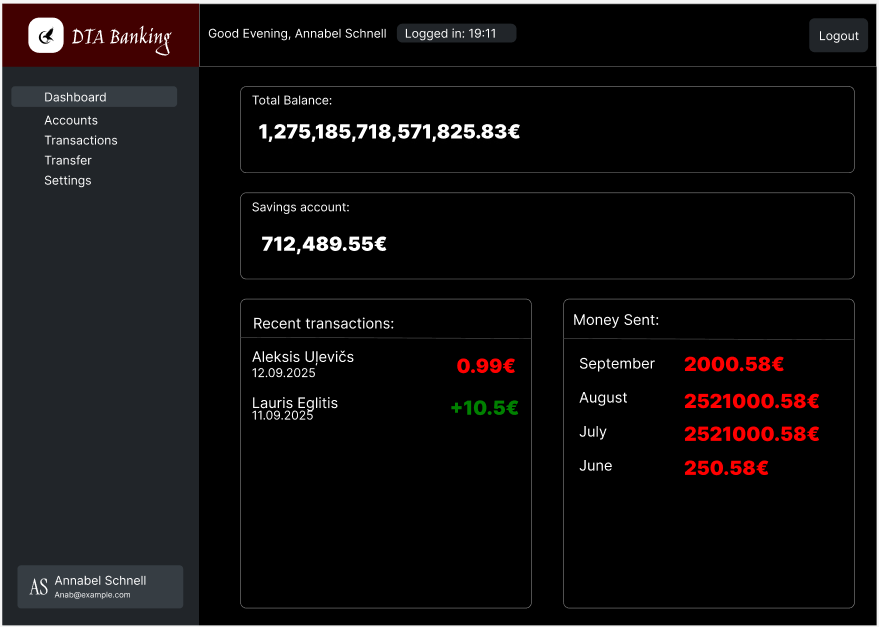Click the Logged in: 19:11 badge
879x627 pixels.
[456, 34]
